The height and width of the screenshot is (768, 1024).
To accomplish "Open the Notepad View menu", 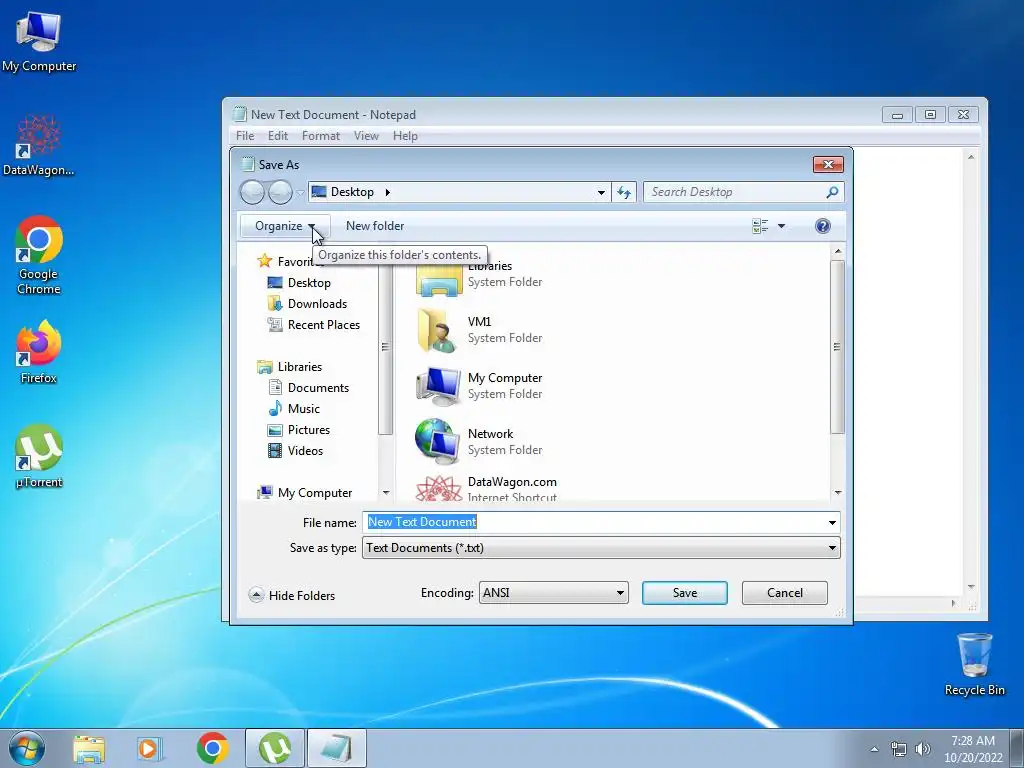I will pos(366,136).
